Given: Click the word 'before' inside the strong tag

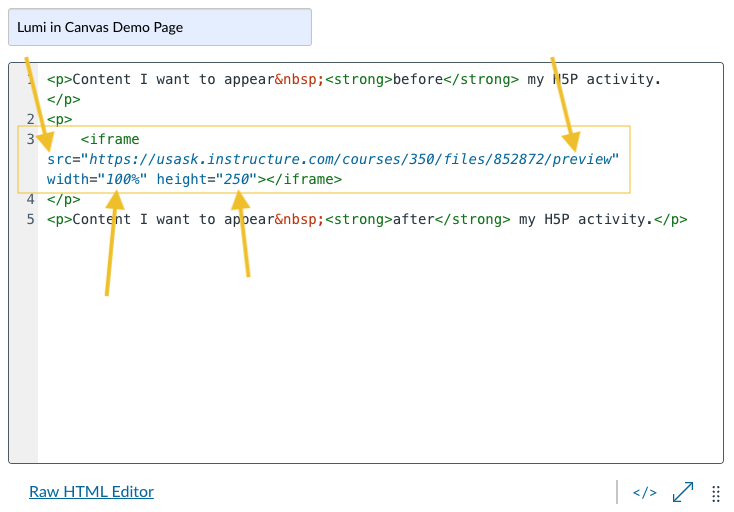Looking at the screenshot, I should (x=418, y=79).
